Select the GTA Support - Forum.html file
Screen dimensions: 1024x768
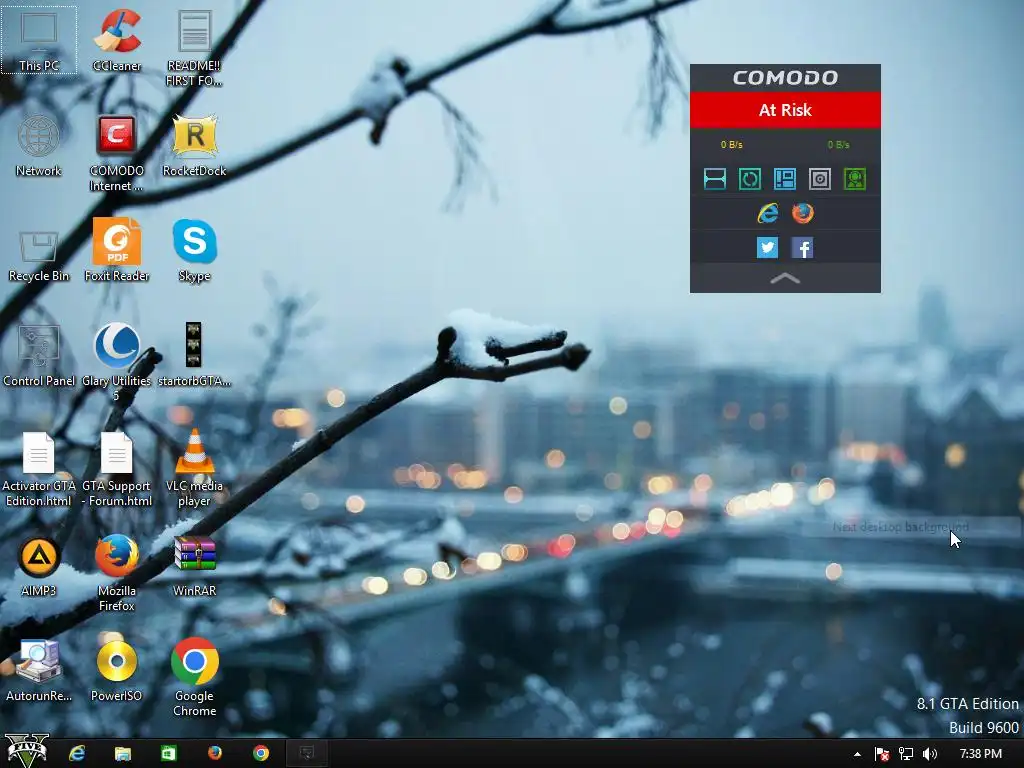pyautogui.click(x=116, y=470)
